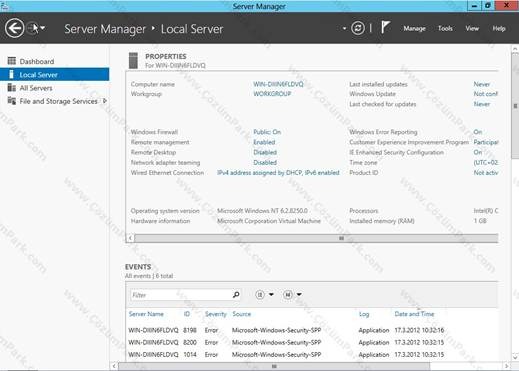Open the Events saved queries dropdown

point(292,295)
